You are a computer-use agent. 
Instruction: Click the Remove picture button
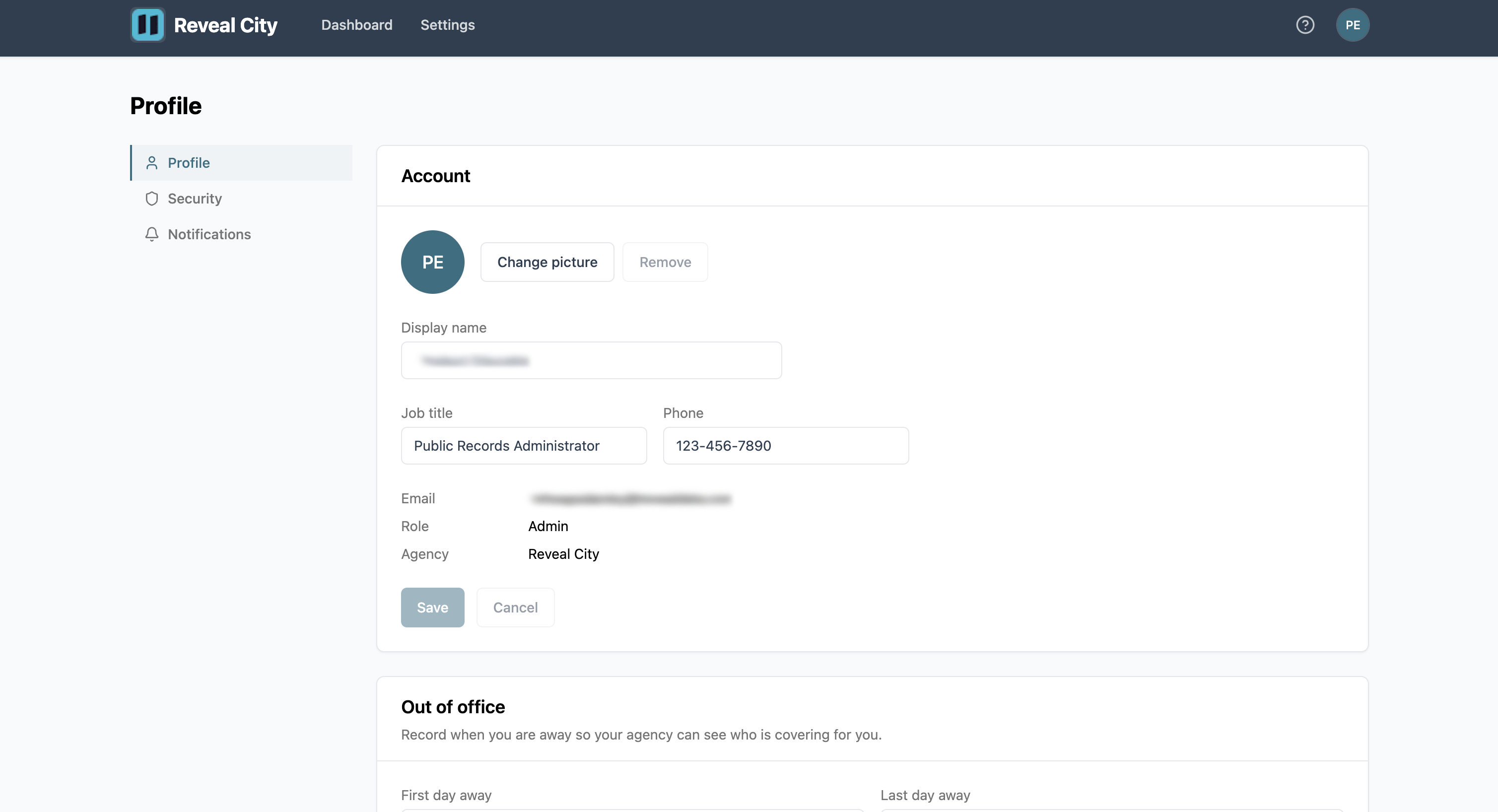point(665,263)
